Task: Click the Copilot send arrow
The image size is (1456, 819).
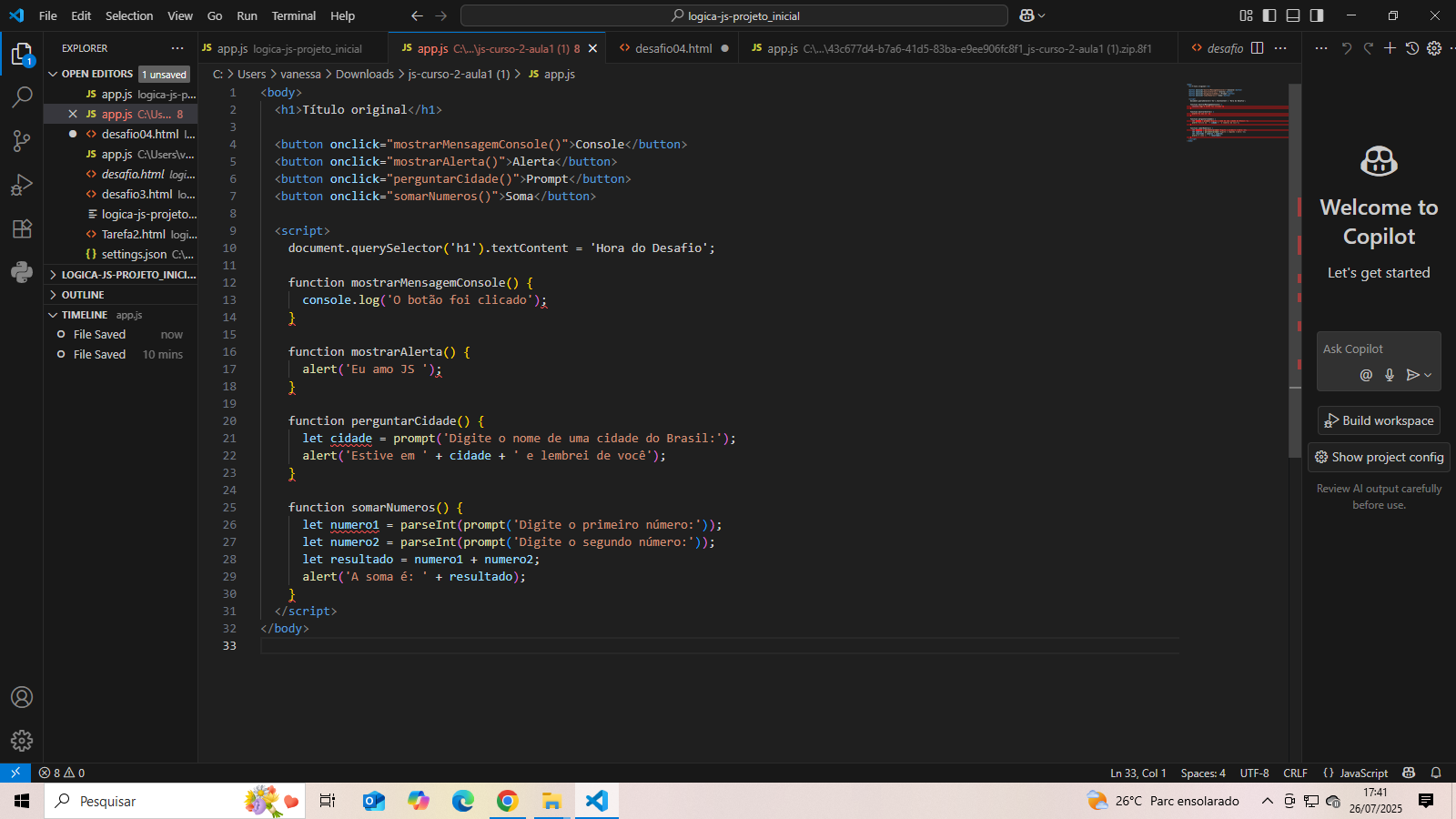Action: [x=1412, y=375]
